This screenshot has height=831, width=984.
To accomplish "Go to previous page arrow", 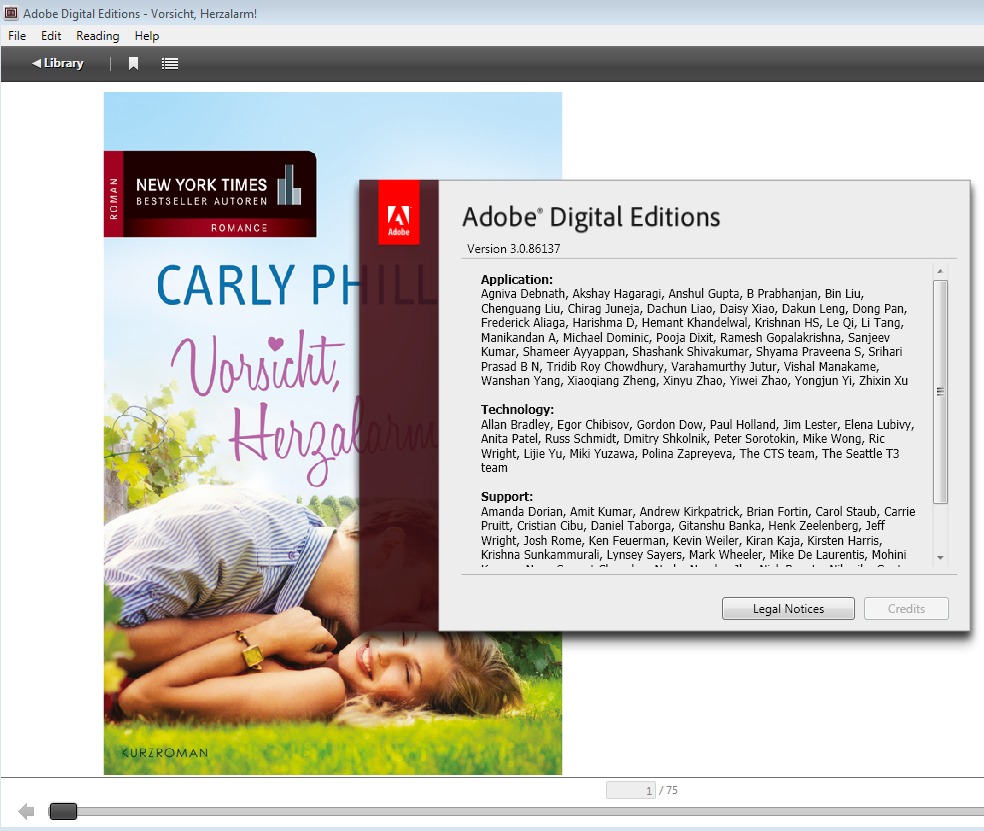I will 26,812.
